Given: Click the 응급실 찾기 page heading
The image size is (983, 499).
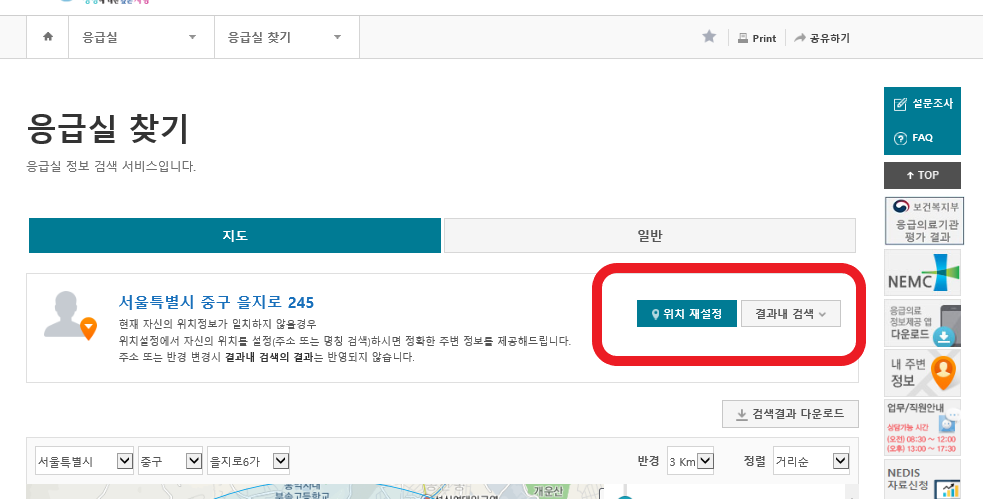Looking at the screenshot, I should pyautogui.click(x=107, y=129).
